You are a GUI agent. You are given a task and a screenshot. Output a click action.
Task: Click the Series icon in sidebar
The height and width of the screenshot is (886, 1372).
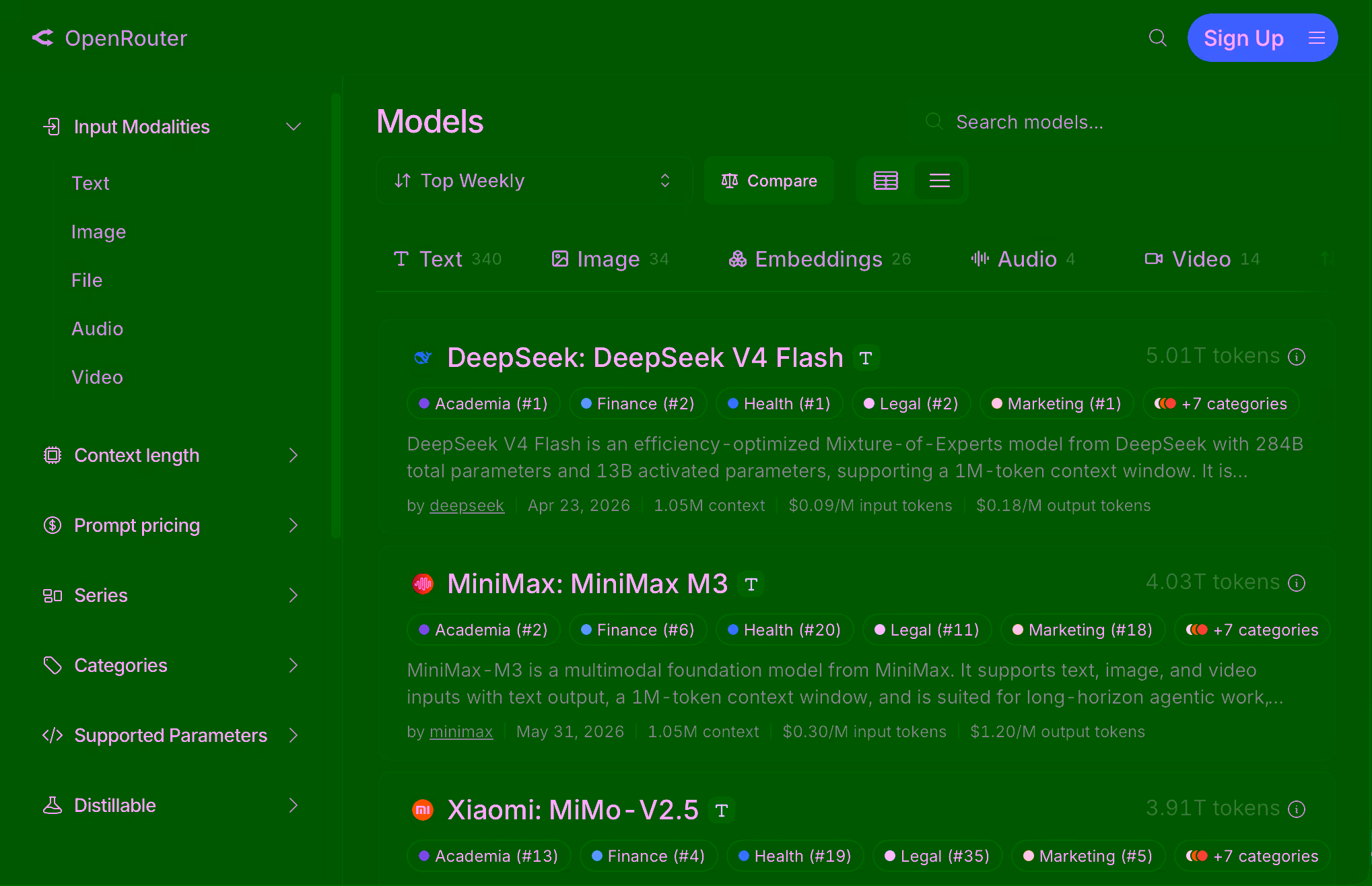coord(52,595)
